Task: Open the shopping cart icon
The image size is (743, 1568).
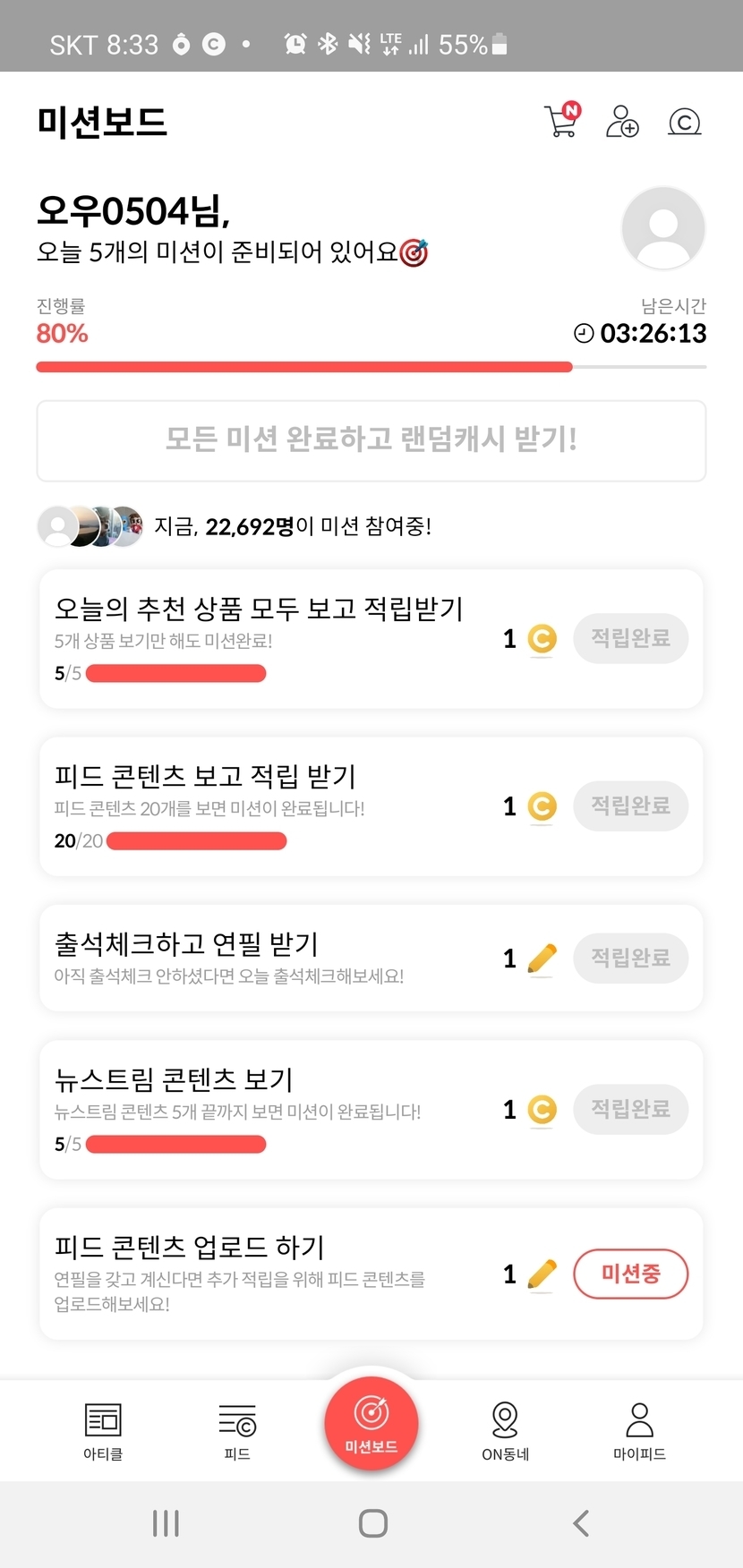Action: [x=561, y=121]
